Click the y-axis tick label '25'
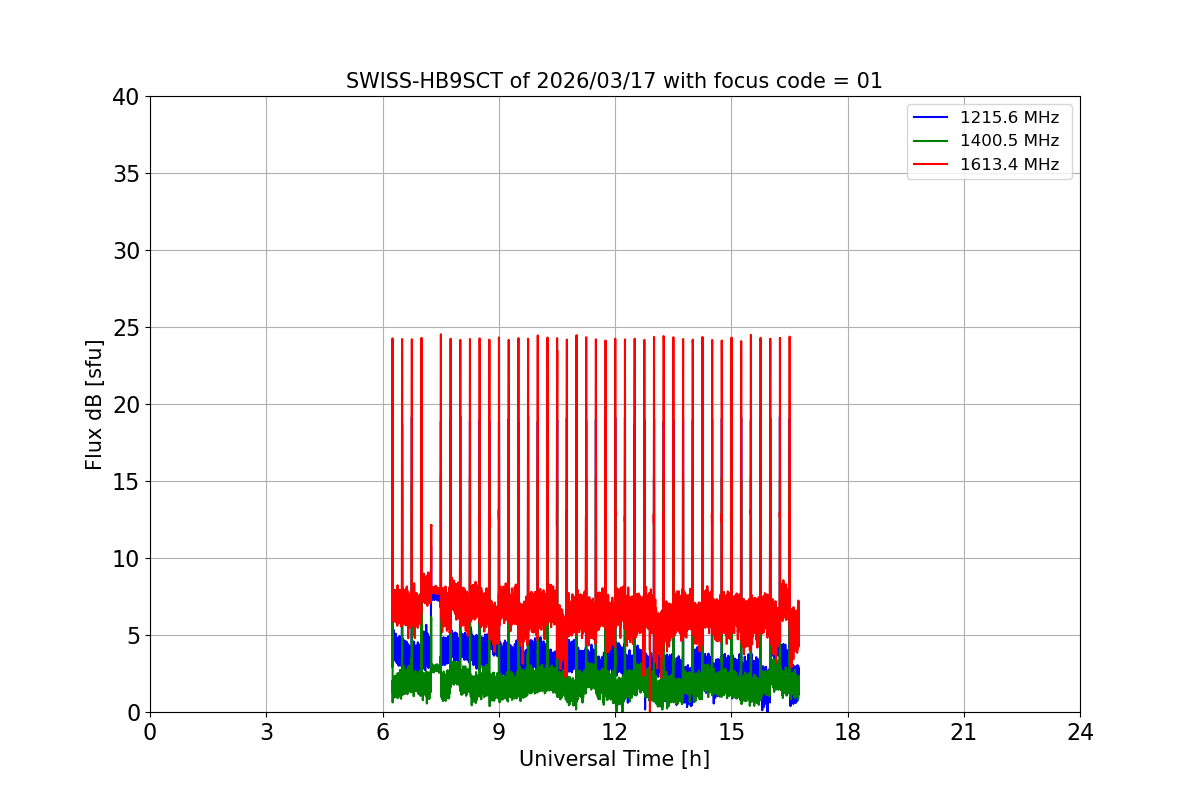 pyautogui.click(x=126, y=328)
